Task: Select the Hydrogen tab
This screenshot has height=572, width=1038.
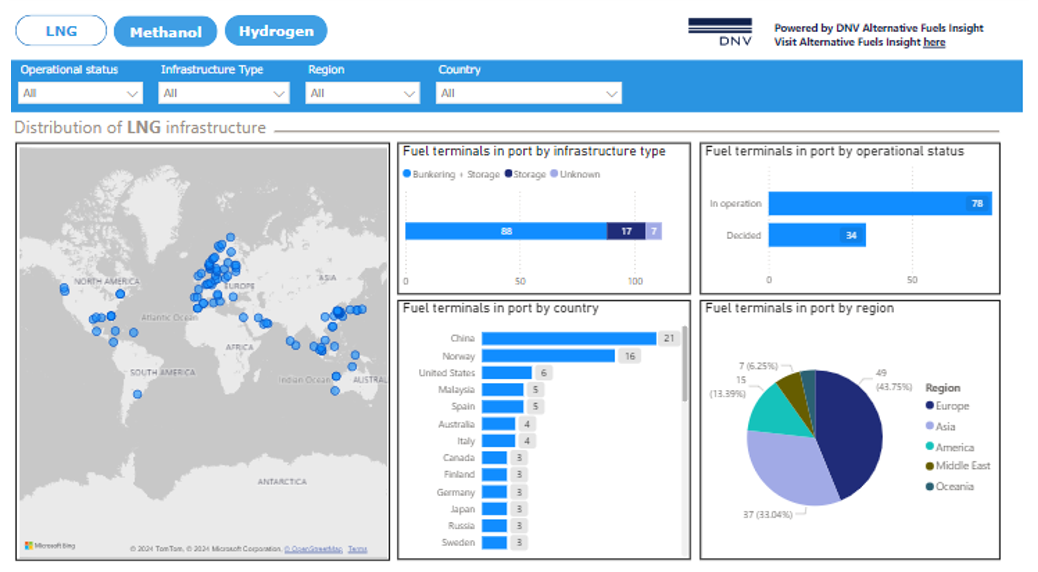Action: pyautogui.click(x=275, y=31)
